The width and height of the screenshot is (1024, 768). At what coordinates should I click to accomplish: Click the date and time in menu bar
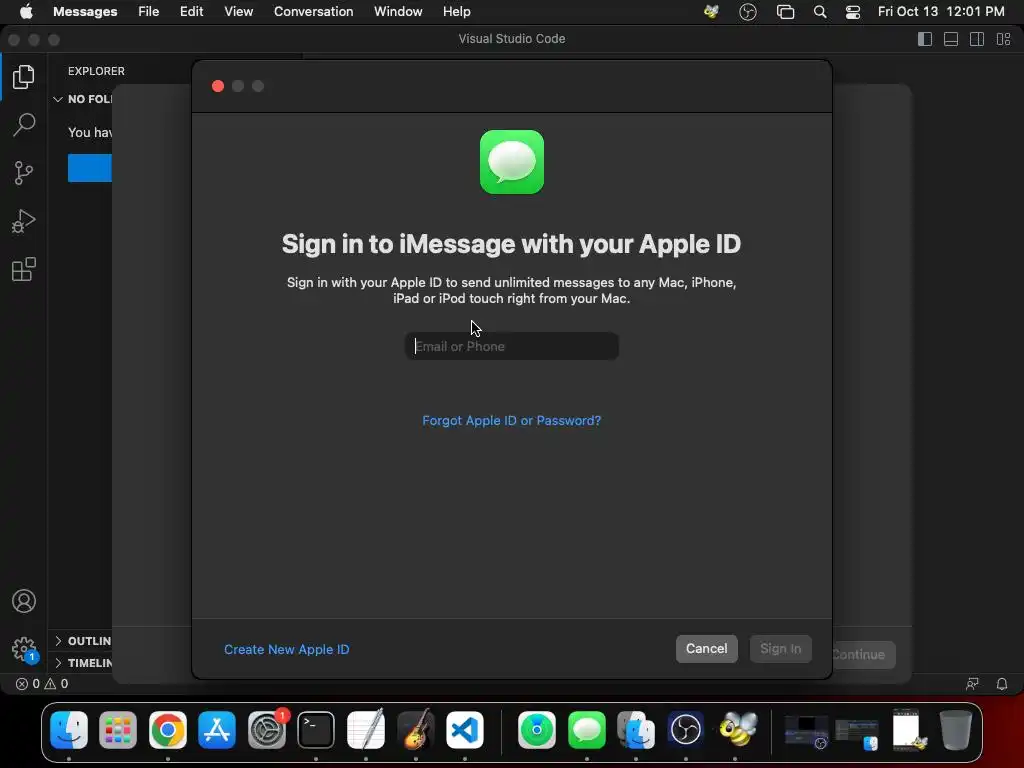tap(941, 12)
